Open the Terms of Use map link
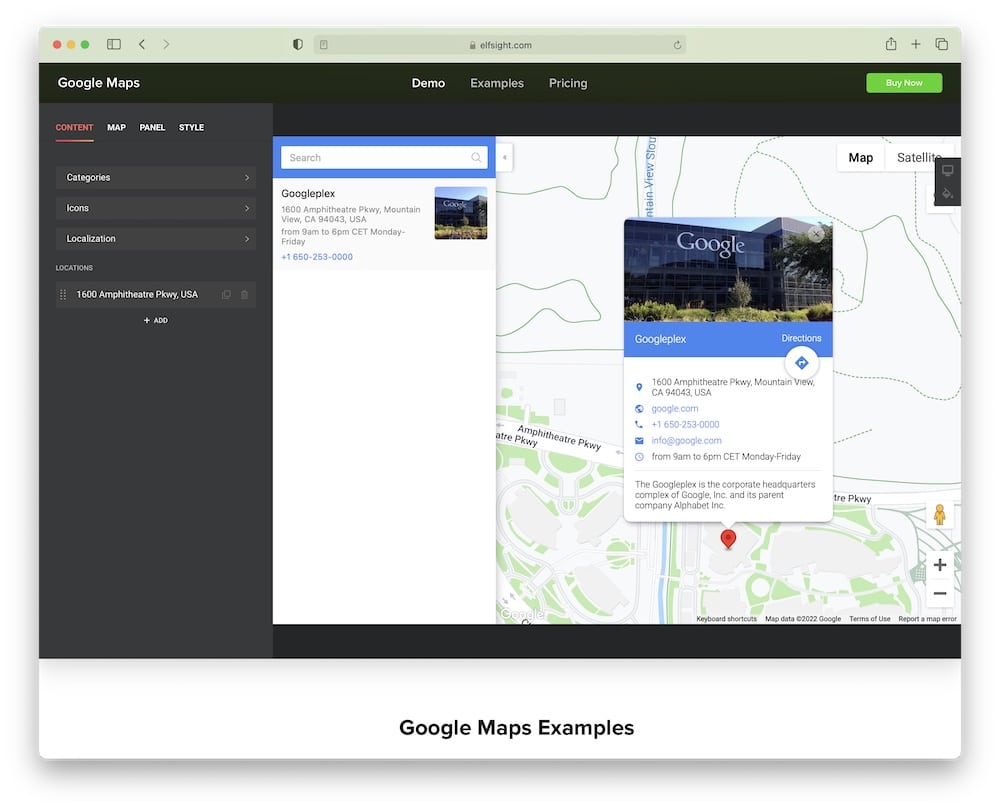Screen dimensions: 1000x810 (869, 619)
